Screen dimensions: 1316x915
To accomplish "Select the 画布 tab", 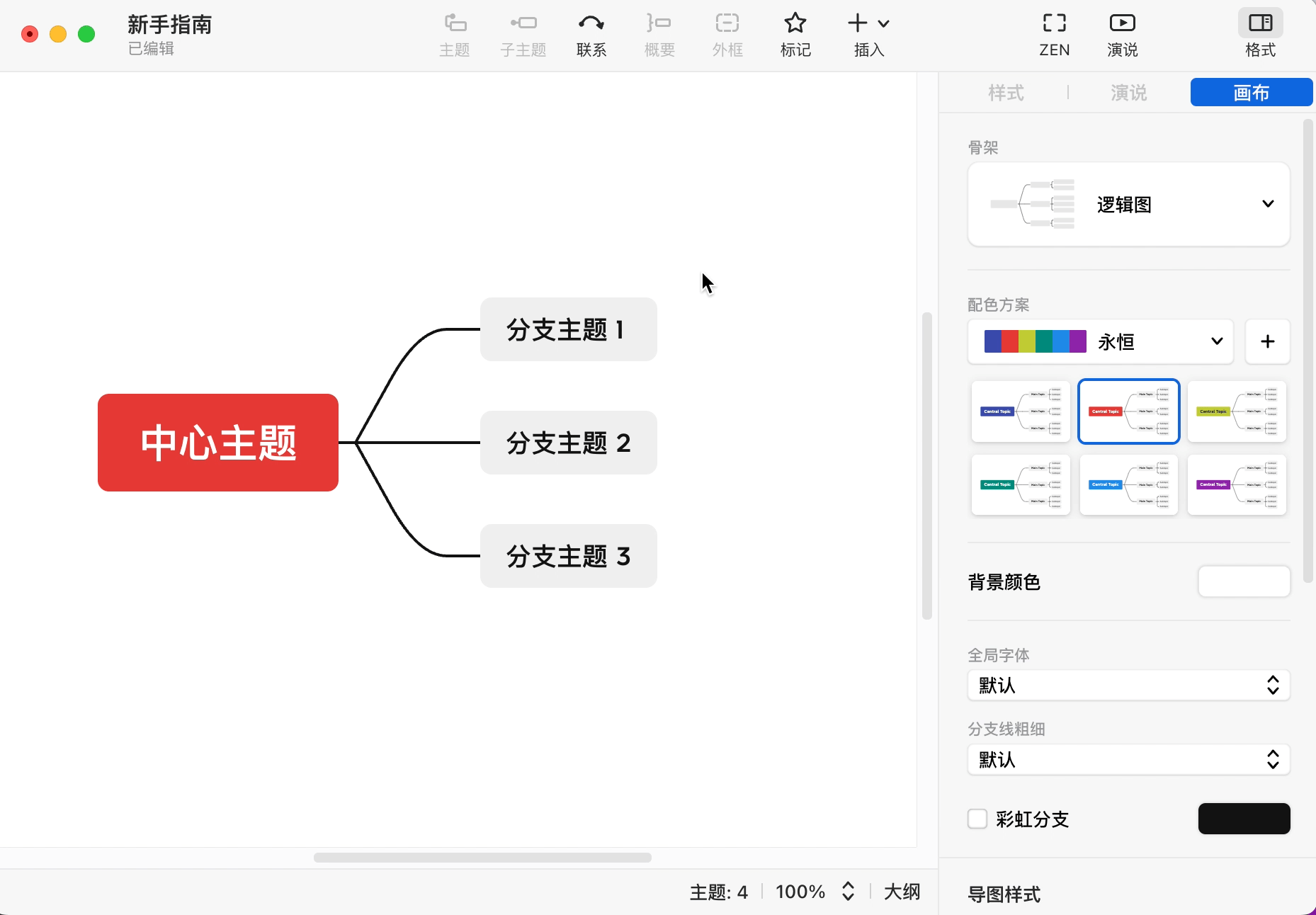I will click(1251, 92).
